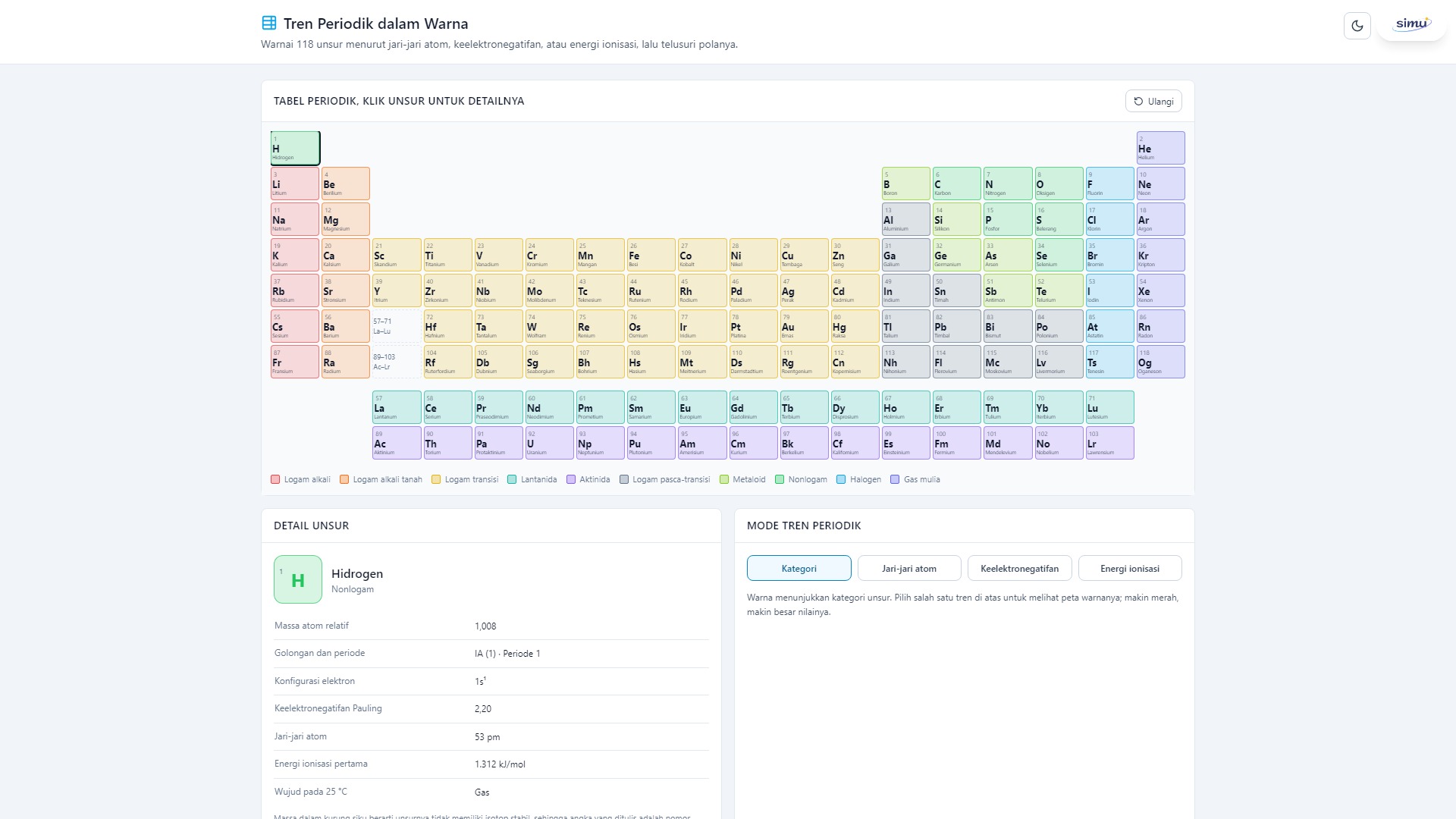
Task: Select the Lantanum (La) cell
Action: [x=397, y=407]
